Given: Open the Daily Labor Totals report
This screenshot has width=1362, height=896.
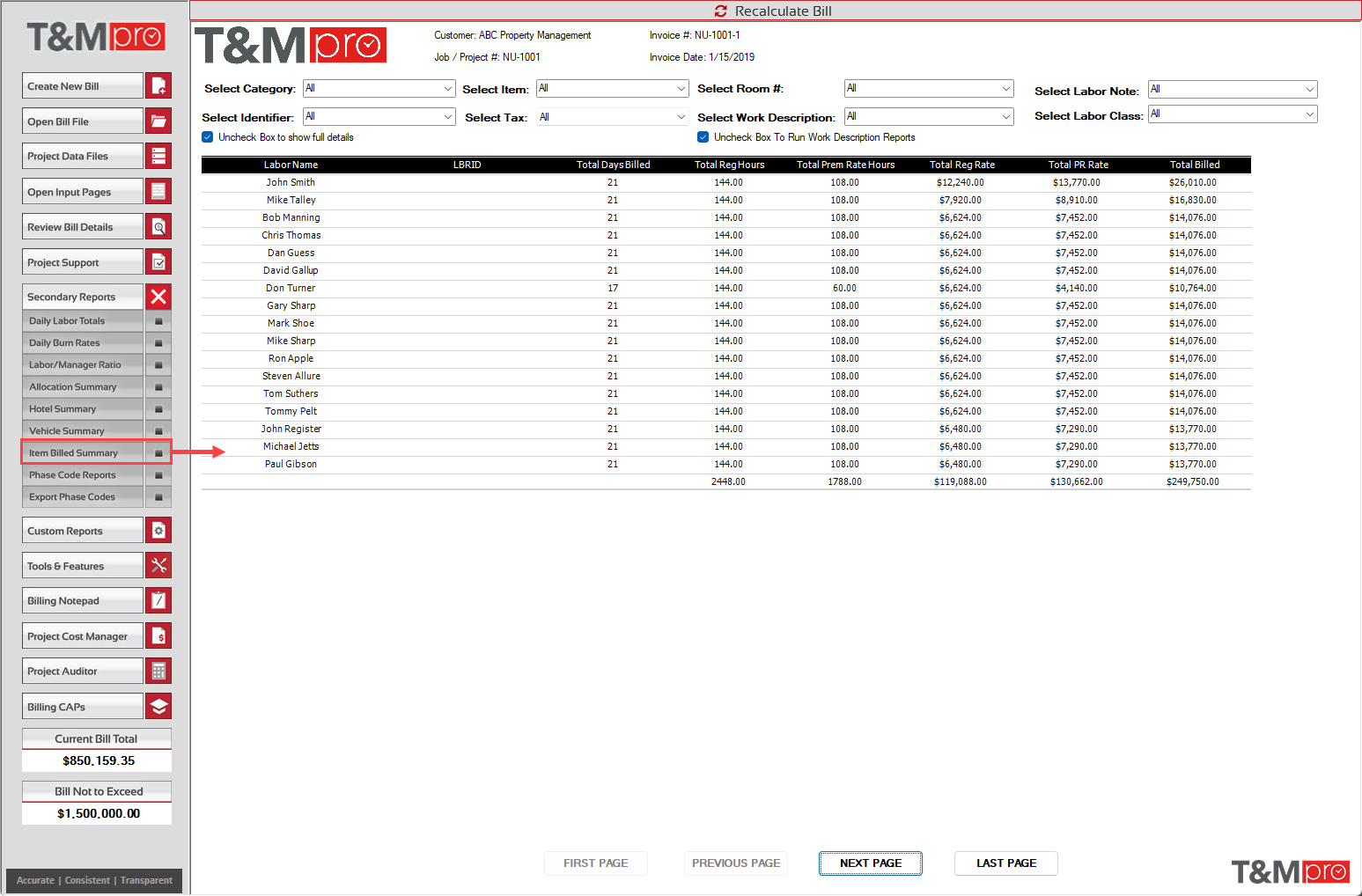Looking at the screenshot, I should tap(83, 321).
